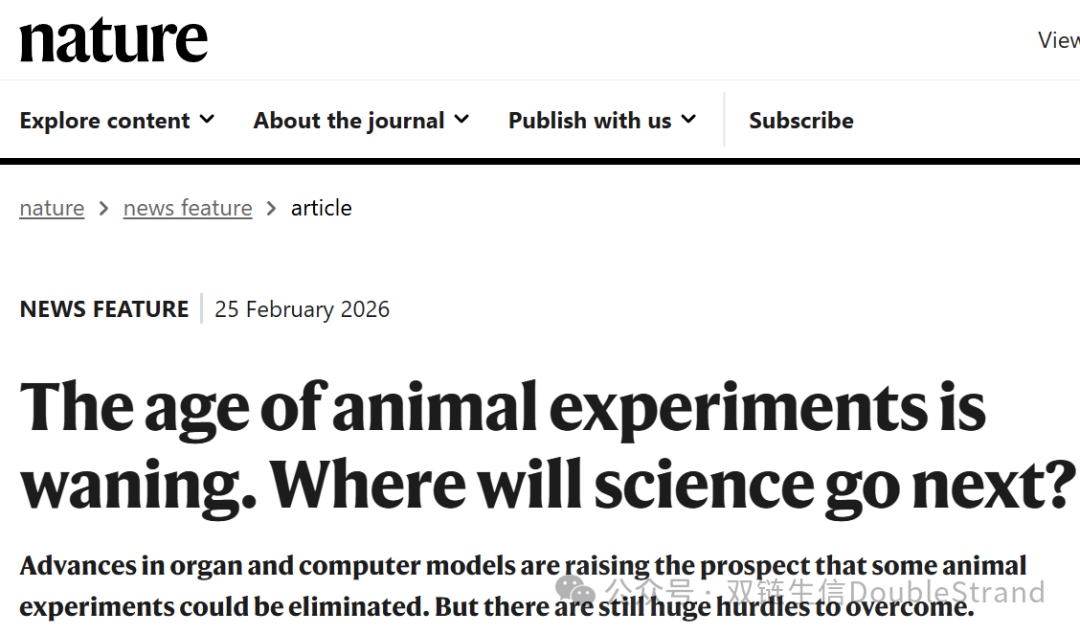The width and height of the screenshot is (1080, 635).
Task: Open the Explore content menu label
Action: pyautogui.click(x=104, y=121)
